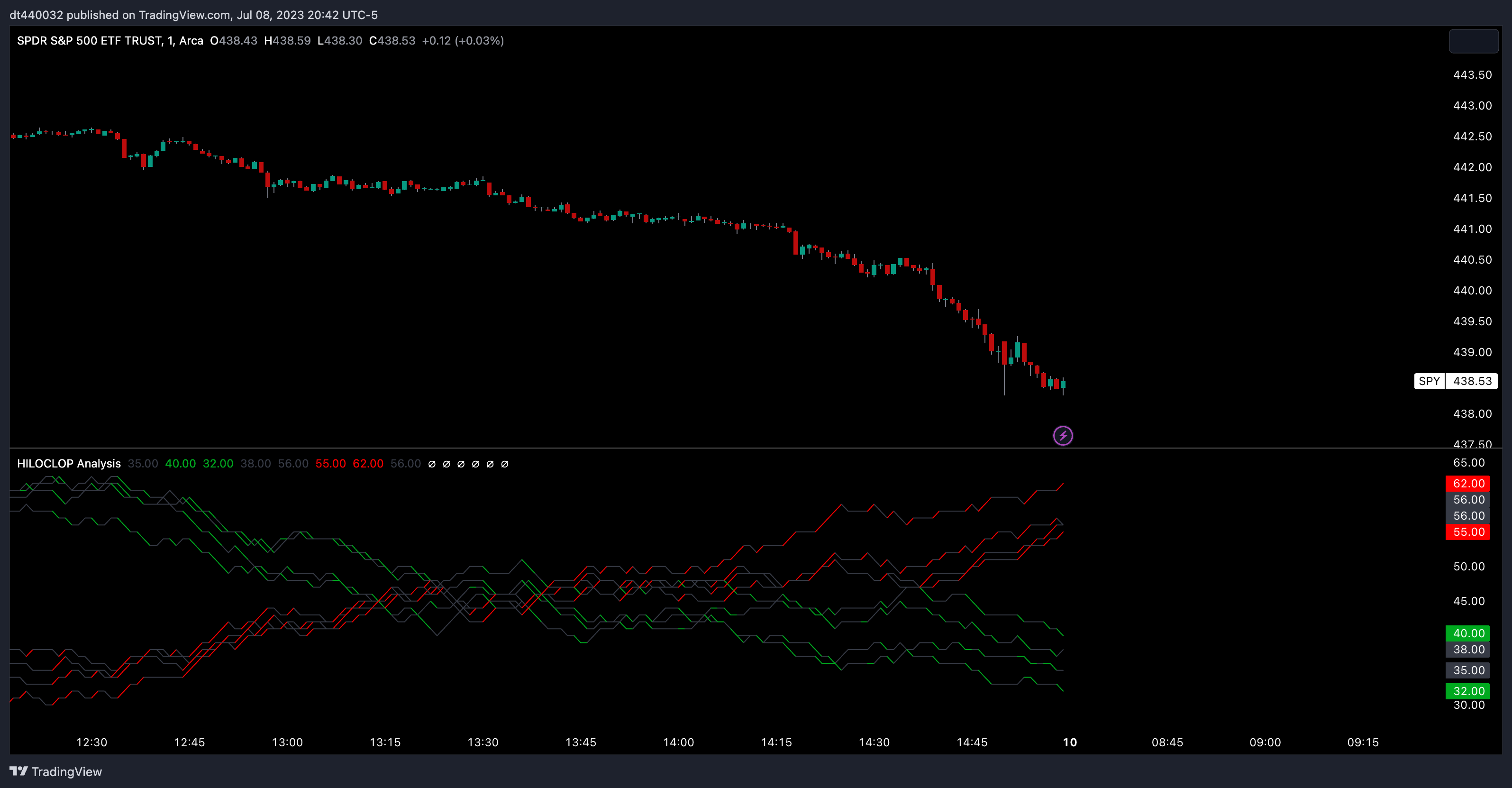Click the 65.00 indicator scale label
Viewport: 1512px width, 788px height.
[1468, 462]
